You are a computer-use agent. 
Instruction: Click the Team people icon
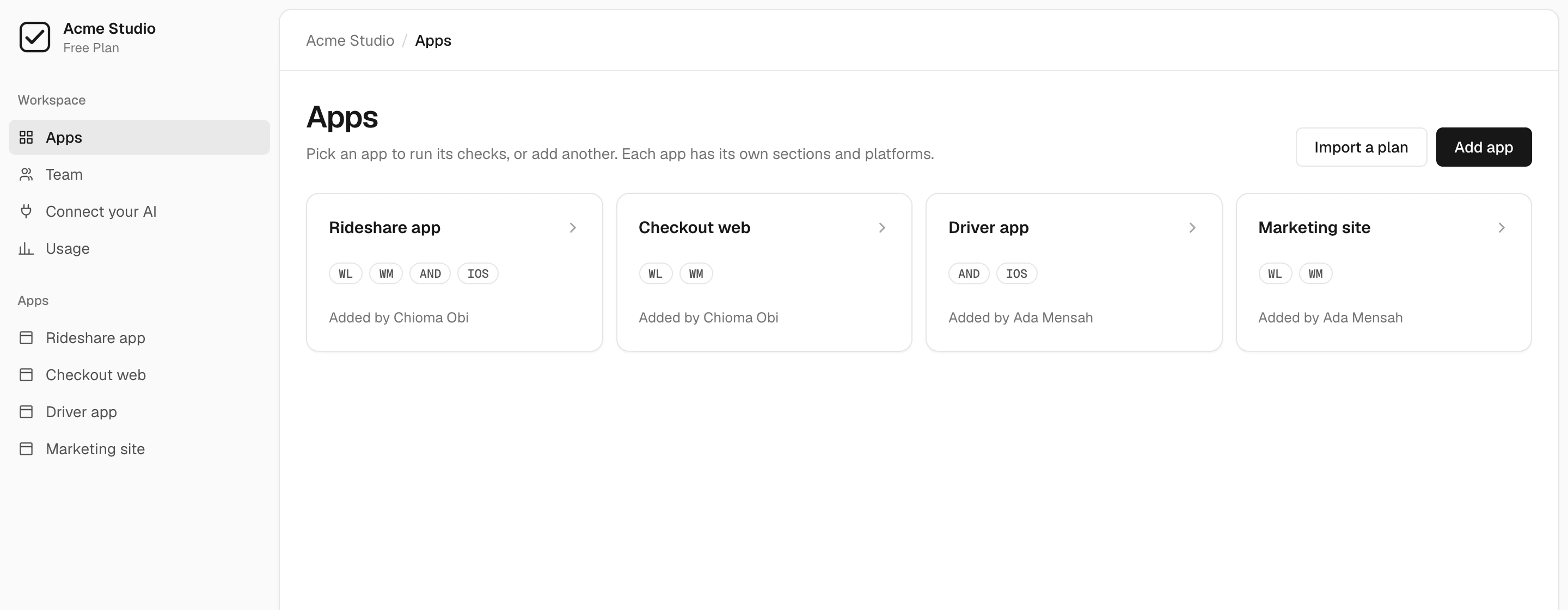[26, 175]
